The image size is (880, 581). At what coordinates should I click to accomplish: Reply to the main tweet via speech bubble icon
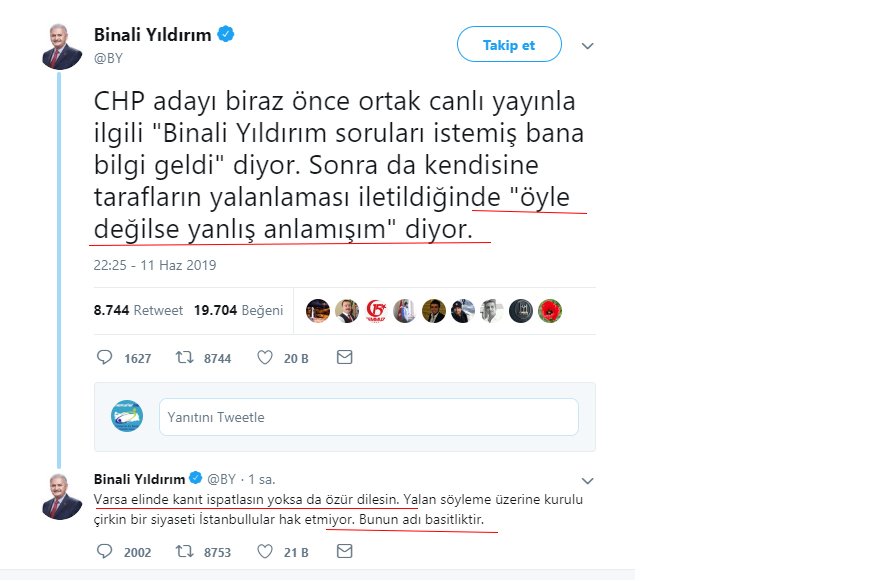tap(103, 357)
